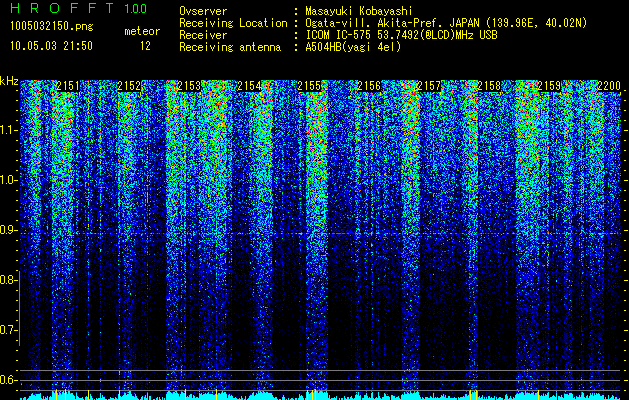Click the HROFFT title text
This screenshot has height=400, width=629.
62,8
